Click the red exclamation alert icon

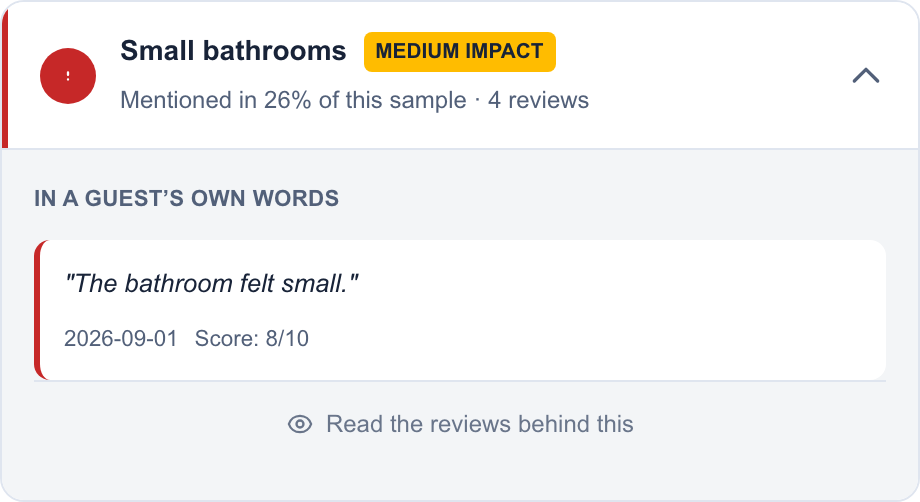(x=68, y=76)
